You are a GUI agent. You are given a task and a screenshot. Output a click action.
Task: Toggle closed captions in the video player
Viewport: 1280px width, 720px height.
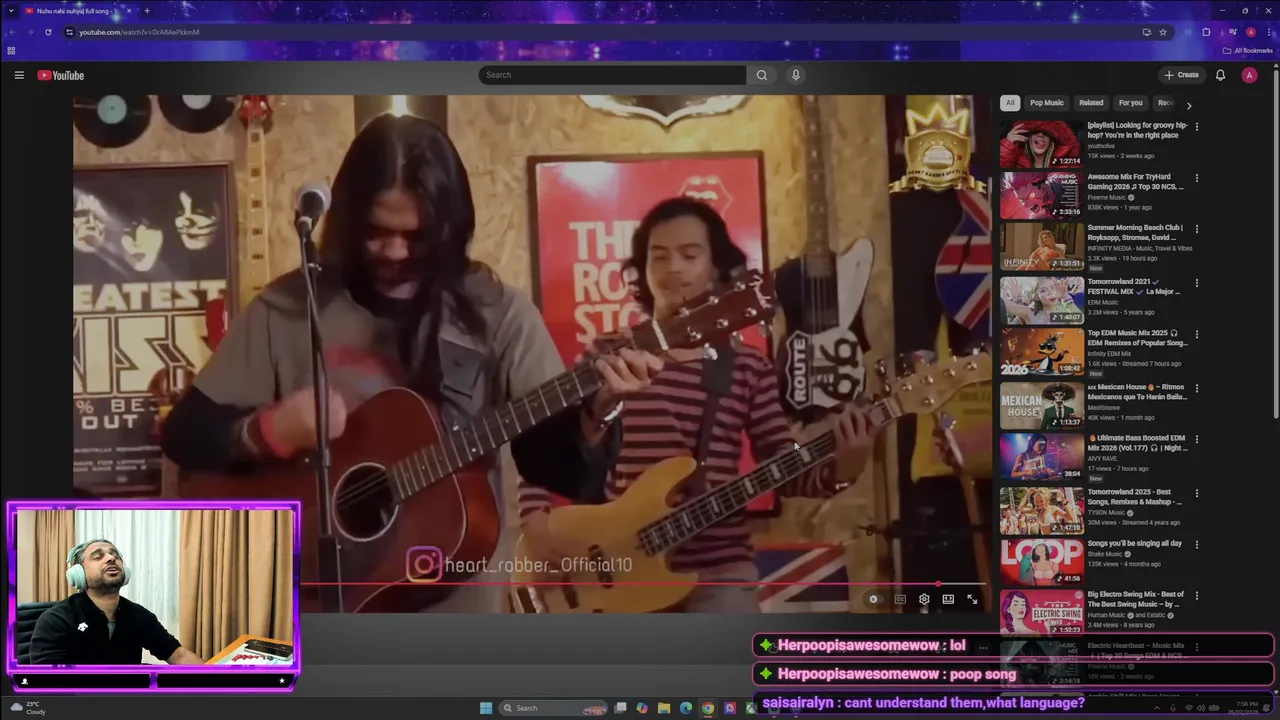(900, 599)
